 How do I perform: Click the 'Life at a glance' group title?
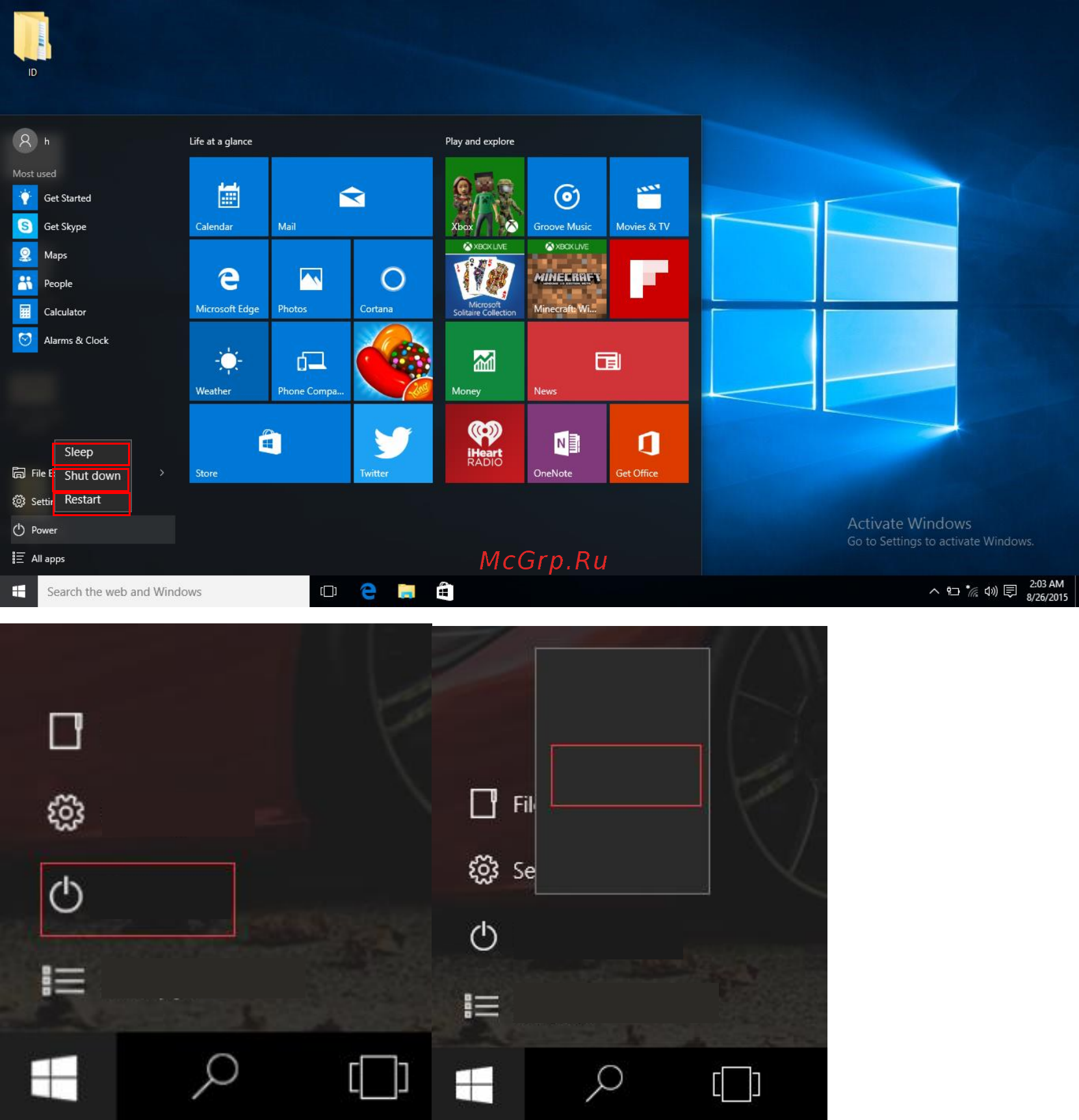tap(220, 141)
